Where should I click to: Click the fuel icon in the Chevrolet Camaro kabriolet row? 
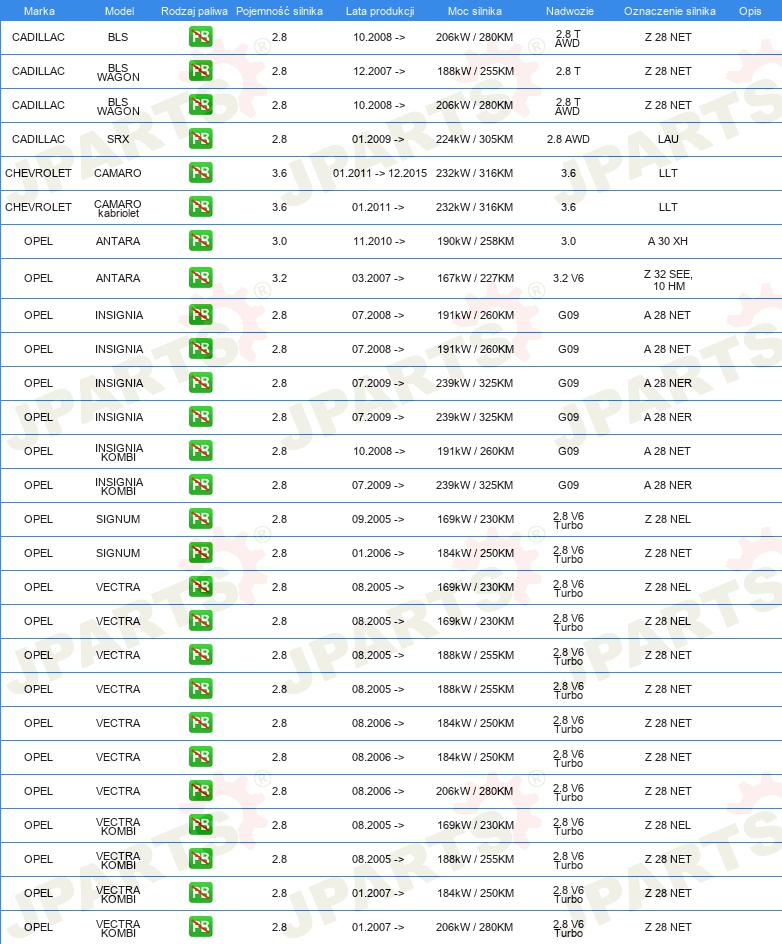click(x=200, y=207)
